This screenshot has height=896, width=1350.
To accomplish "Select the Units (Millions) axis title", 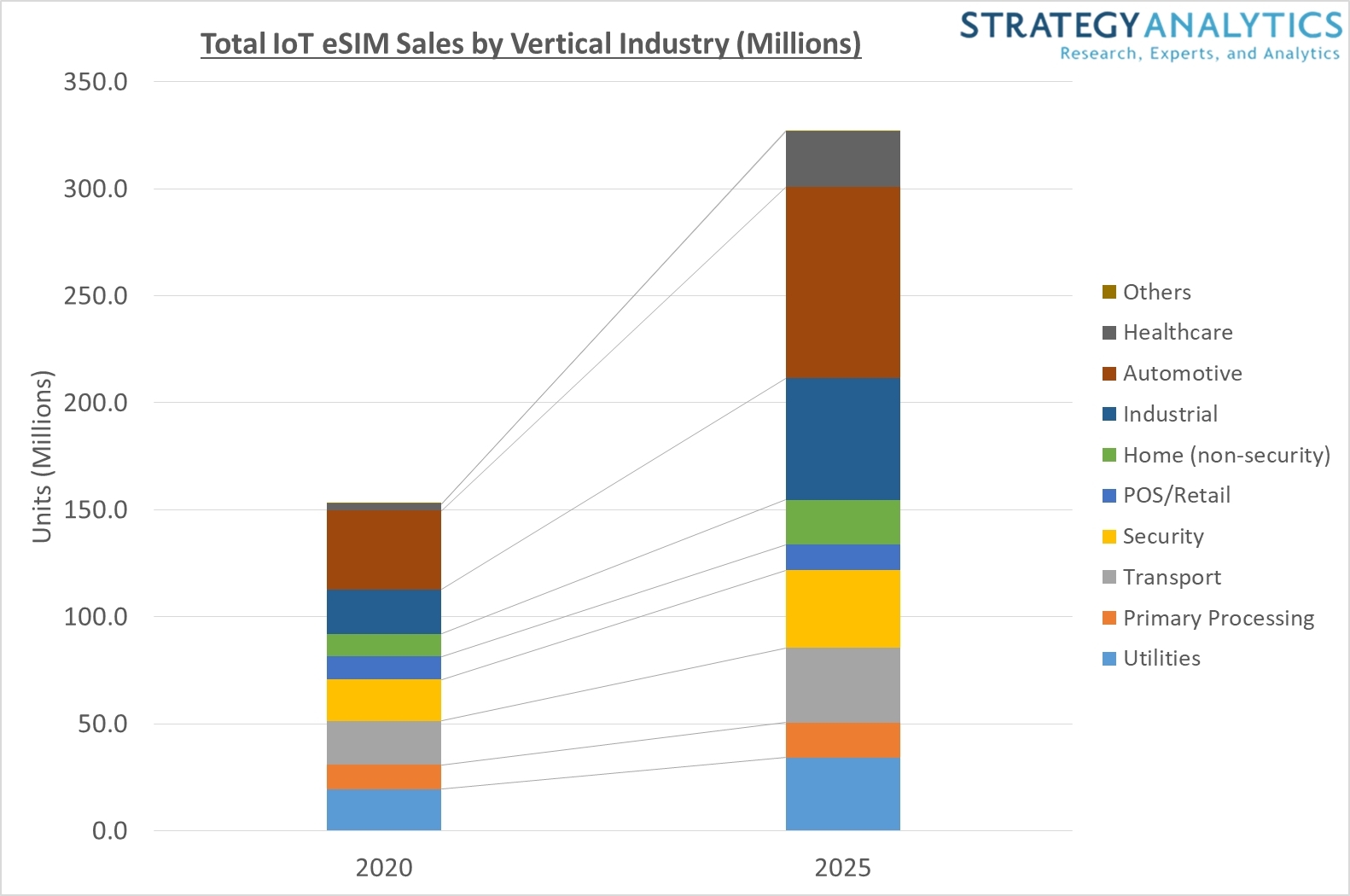I will click(x=42, y=457).
